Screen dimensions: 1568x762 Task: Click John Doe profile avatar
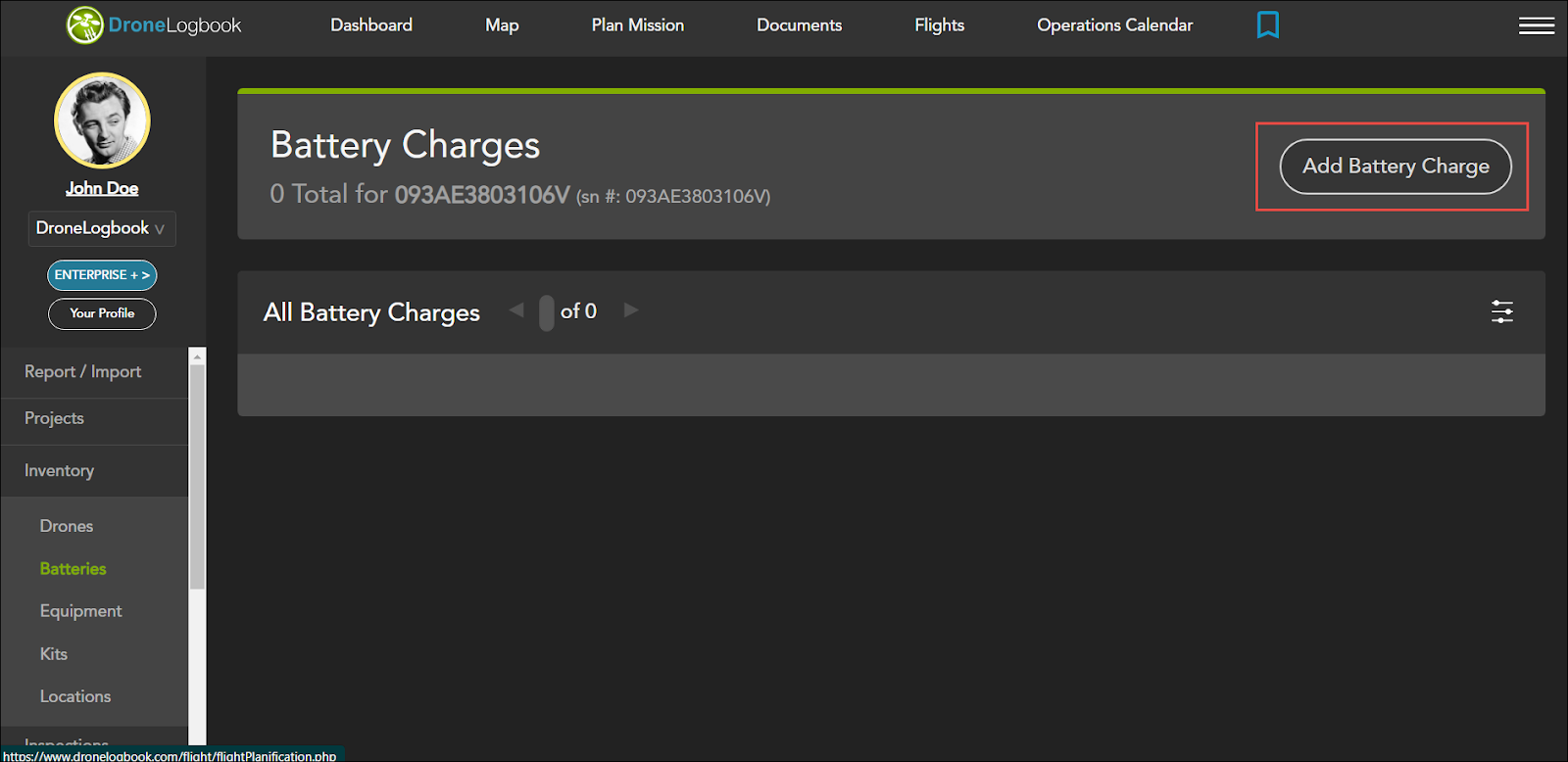tap(102, 120)
